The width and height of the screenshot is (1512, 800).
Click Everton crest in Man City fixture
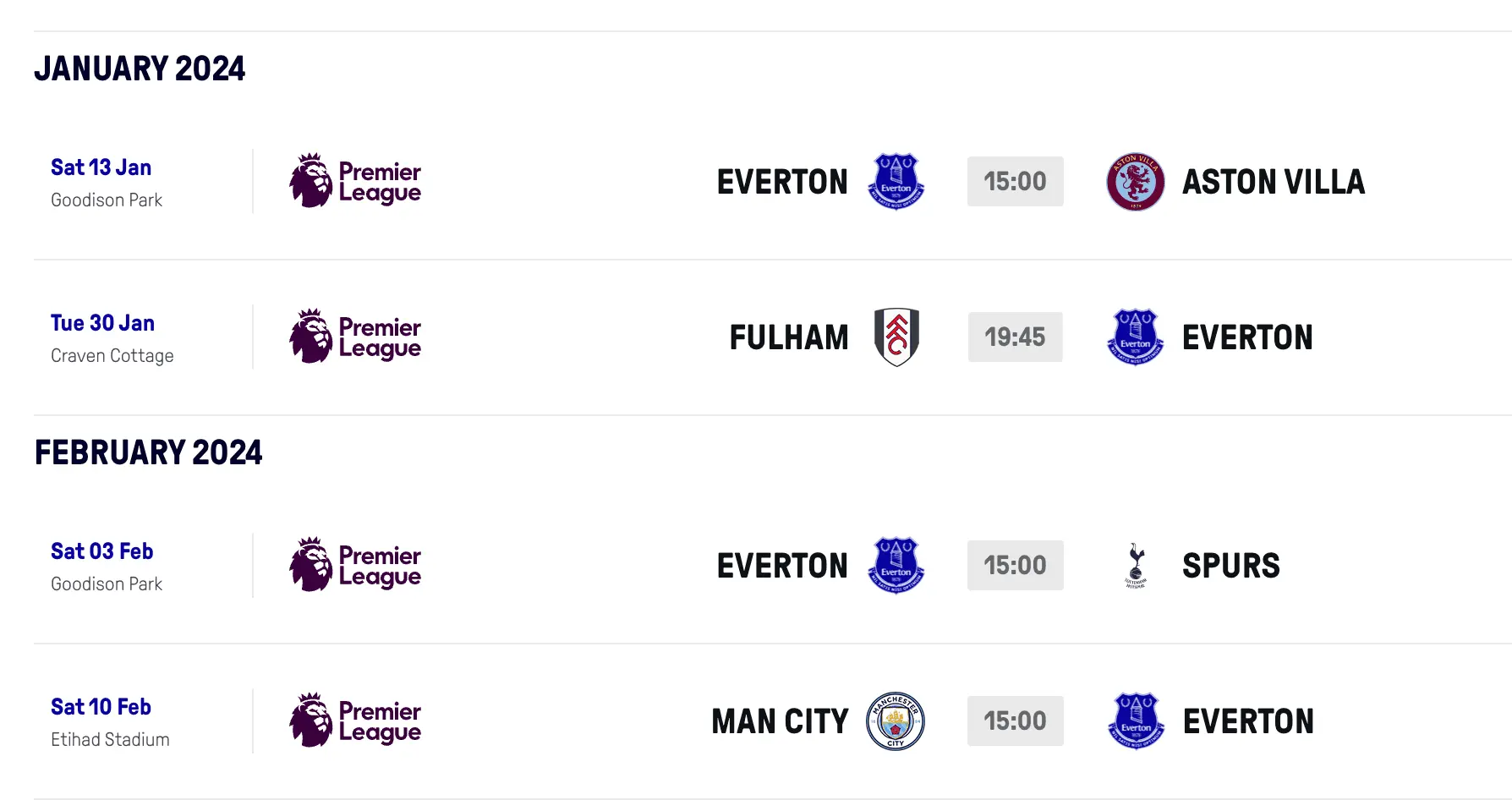tap(1136, 721)
